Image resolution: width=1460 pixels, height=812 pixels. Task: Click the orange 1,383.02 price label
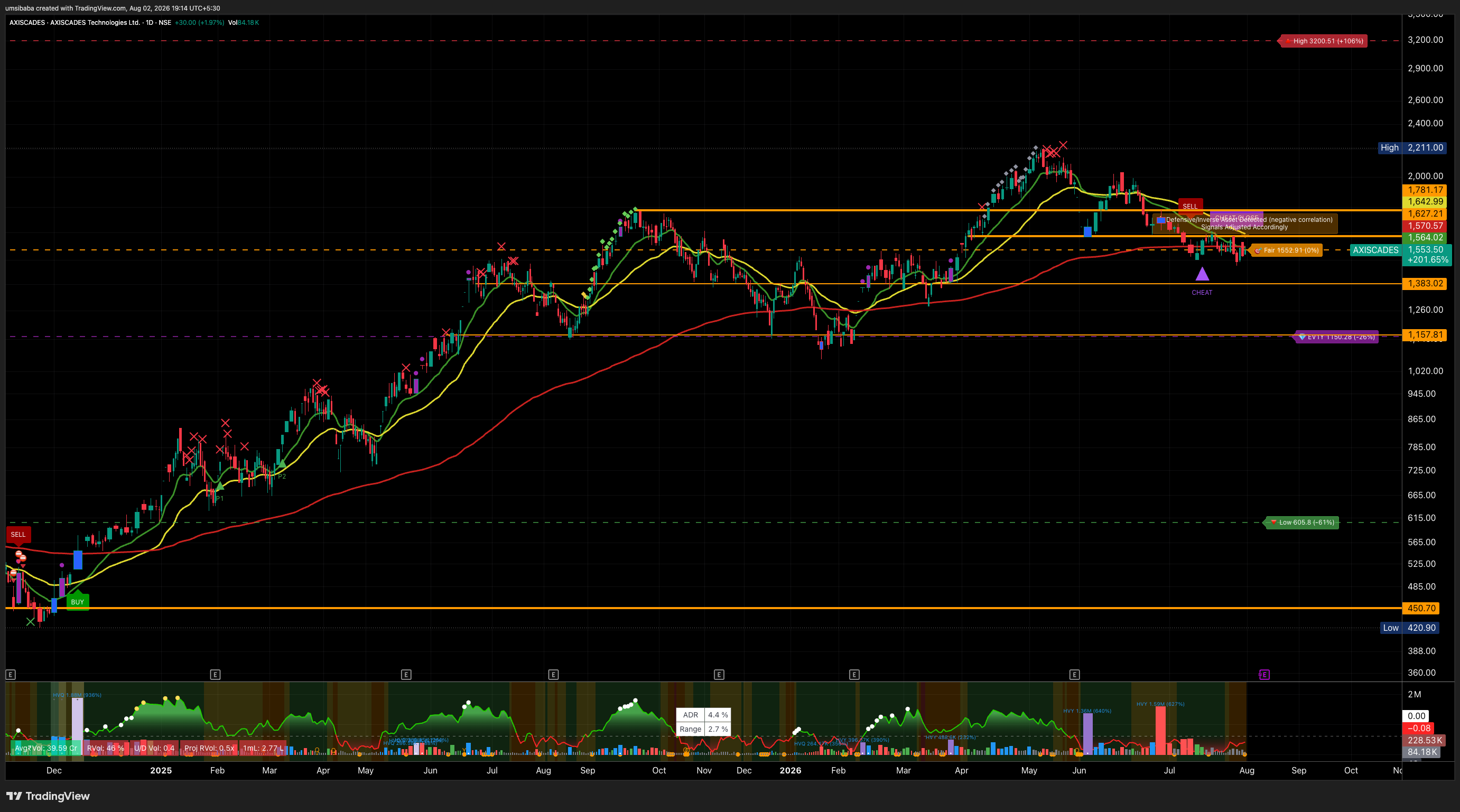1425,284
